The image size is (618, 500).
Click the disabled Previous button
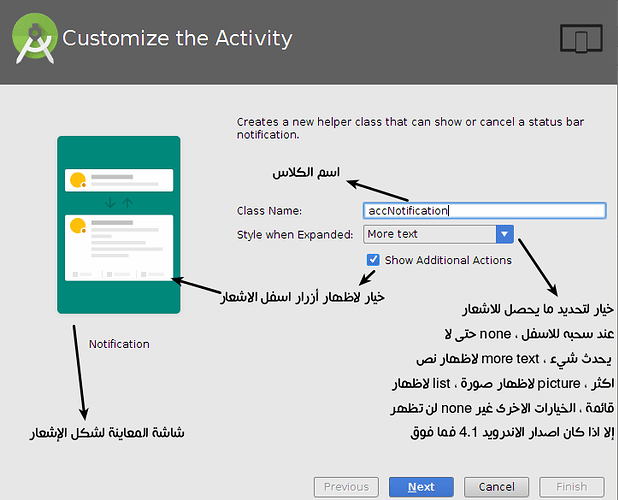click(346, 487)
